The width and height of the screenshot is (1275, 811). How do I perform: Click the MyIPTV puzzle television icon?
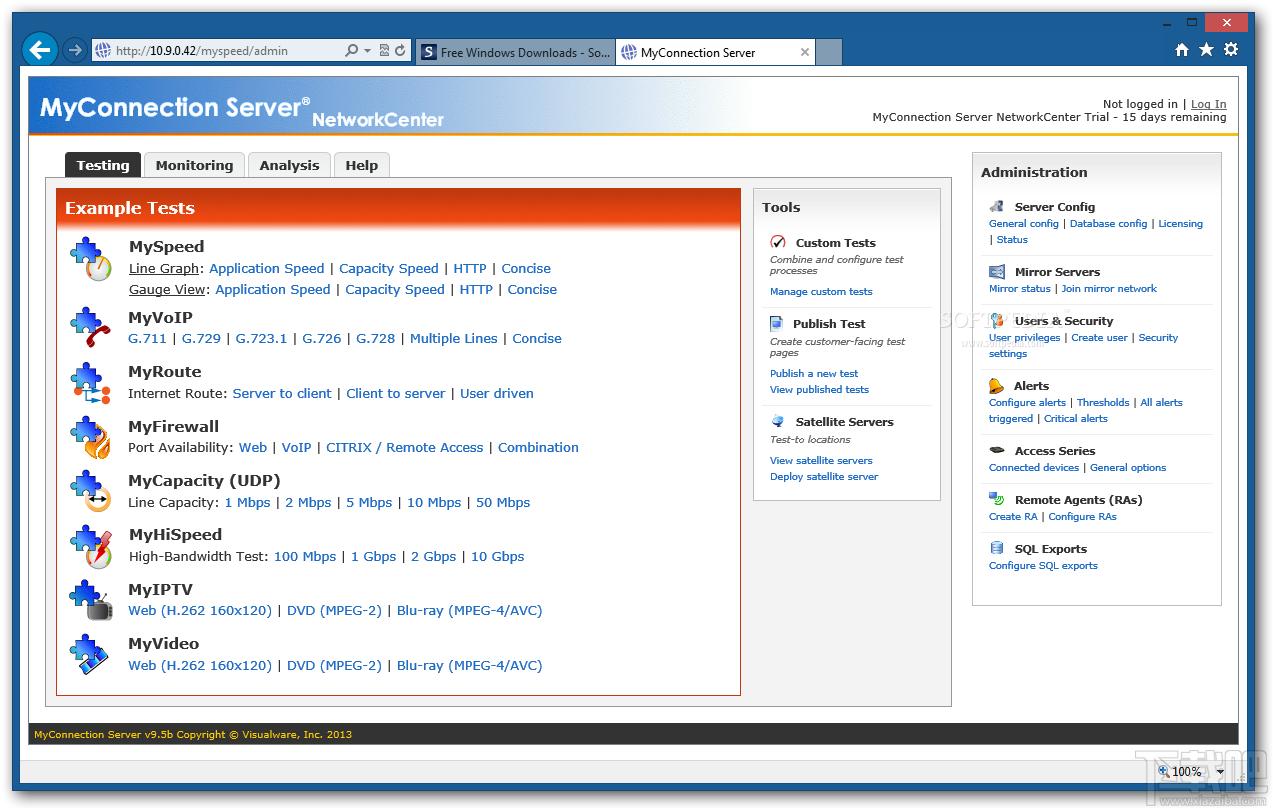tap(90, 600)
